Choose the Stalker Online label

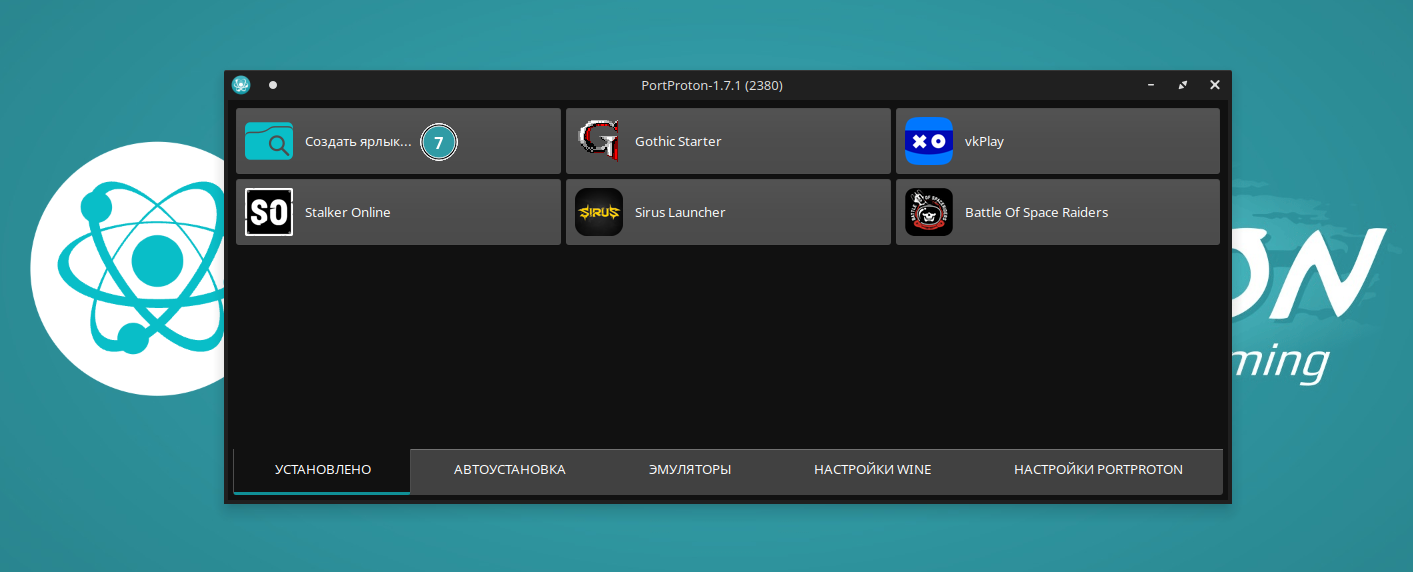348,212
